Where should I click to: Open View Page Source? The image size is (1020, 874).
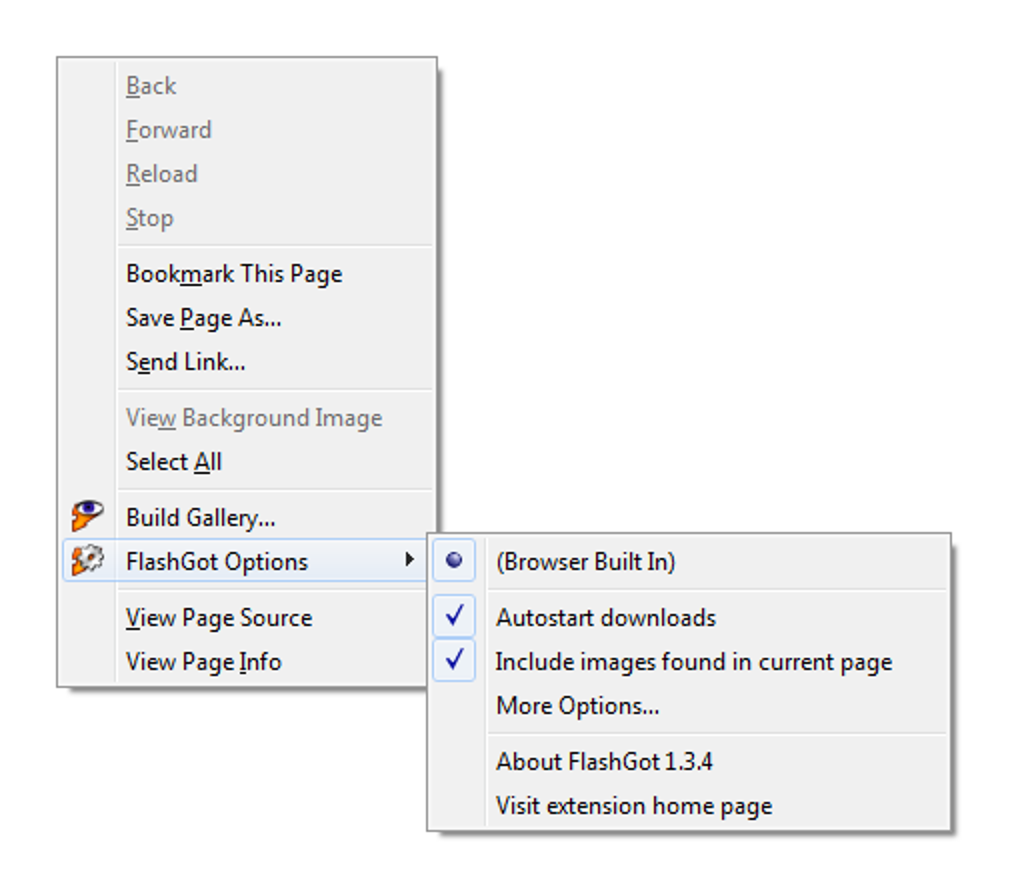pyautogui.click(x=219, y=618)
